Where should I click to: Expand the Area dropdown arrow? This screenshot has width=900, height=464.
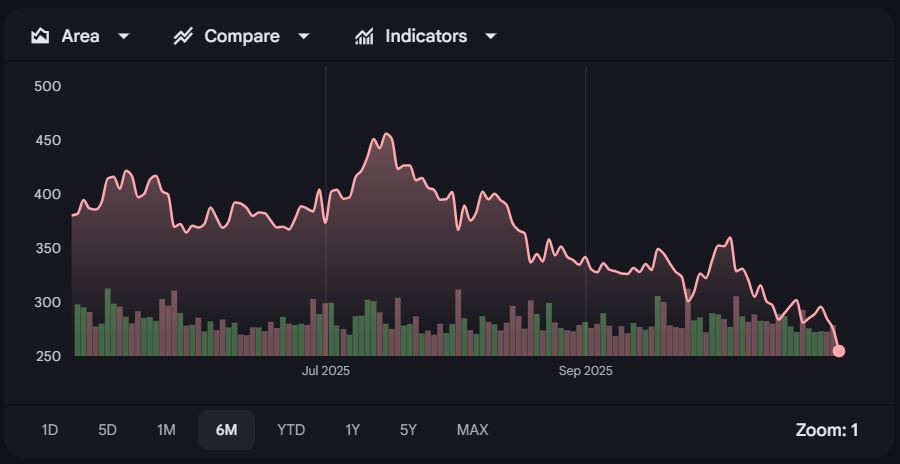point(124,36)
